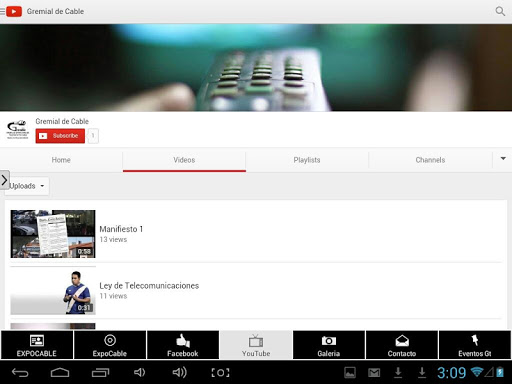Select the YouTube TV tab
512x384 pixels.
256,345
